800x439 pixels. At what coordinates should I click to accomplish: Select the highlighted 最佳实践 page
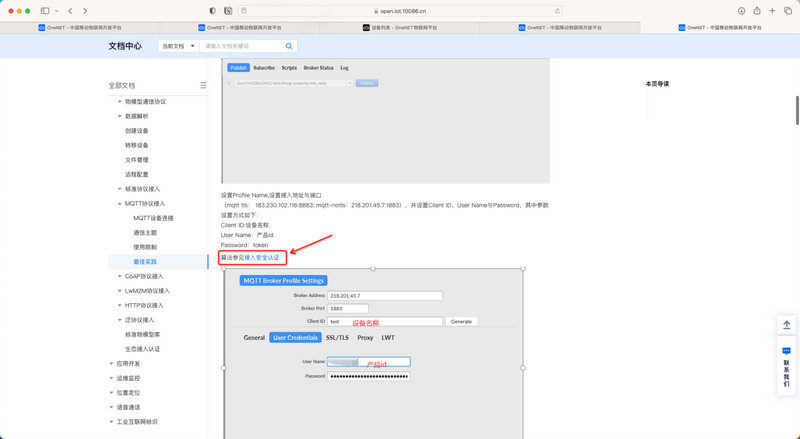[145, 262]
